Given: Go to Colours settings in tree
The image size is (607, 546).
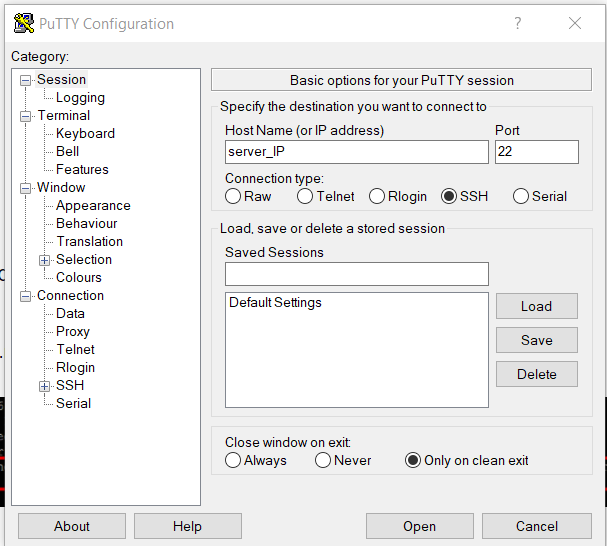Looking at the screenshot, I should click(79, 278).
